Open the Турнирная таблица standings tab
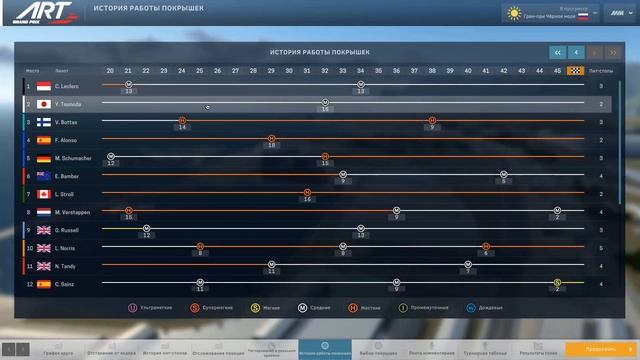The height and width of the screenshot is (360, 640). pos(485,349)
